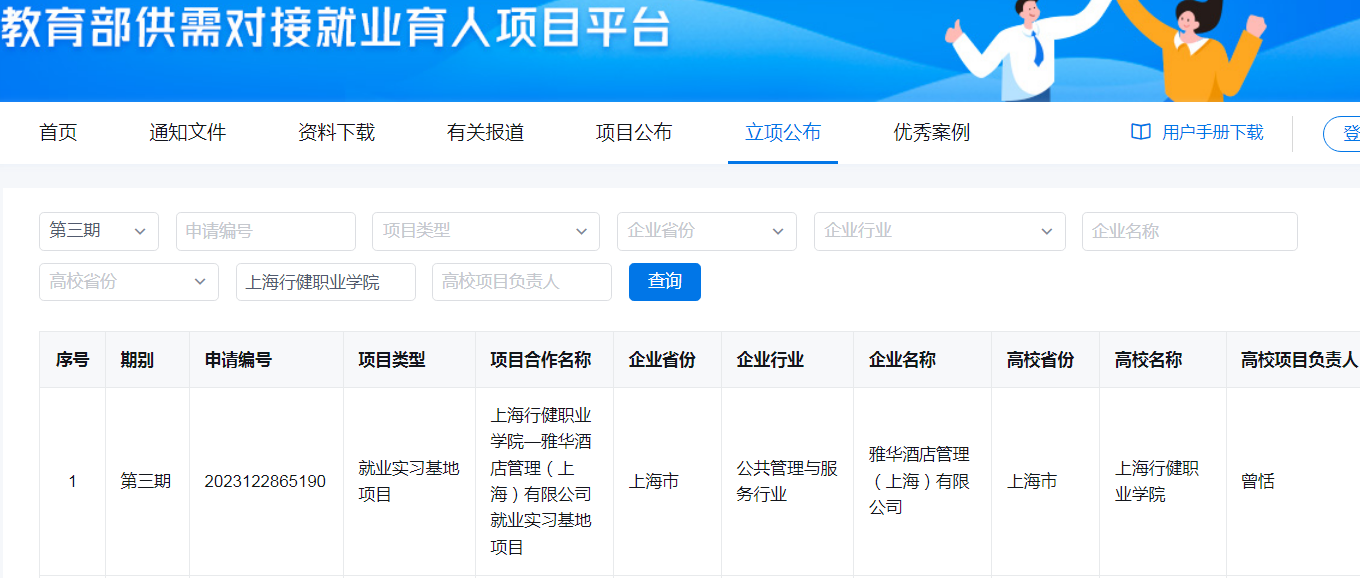Open the 通知文件 tab
Image resolution: width=1360 pixels, height=578 pixels.
tap(188, 132)
